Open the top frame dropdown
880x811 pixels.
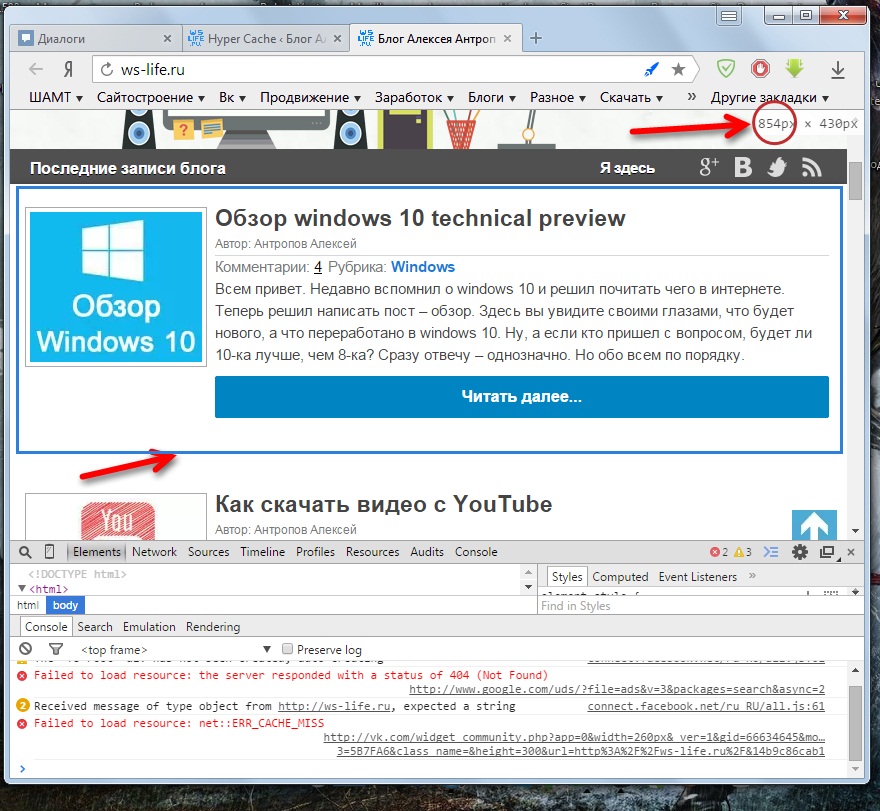tap(176, 649)
